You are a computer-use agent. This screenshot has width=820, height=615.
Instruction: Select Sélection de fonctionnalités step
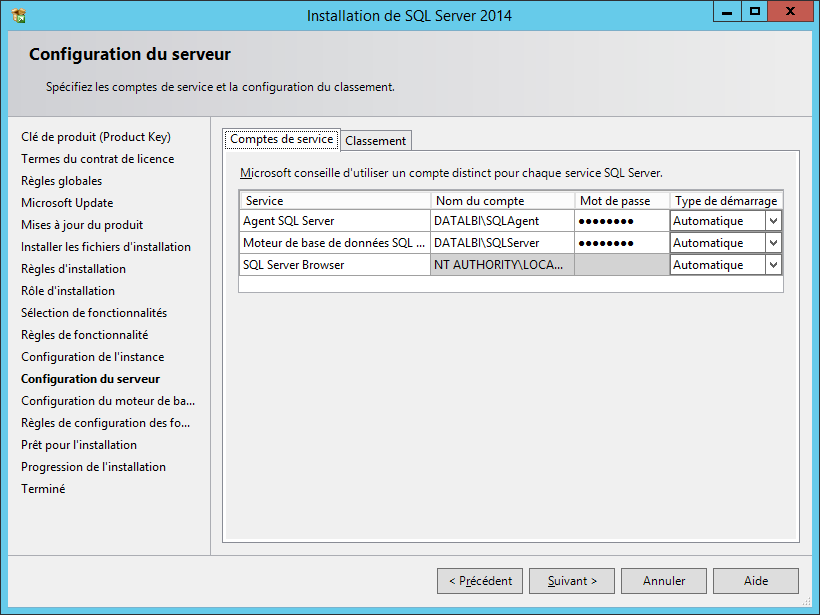coord(94,313)
